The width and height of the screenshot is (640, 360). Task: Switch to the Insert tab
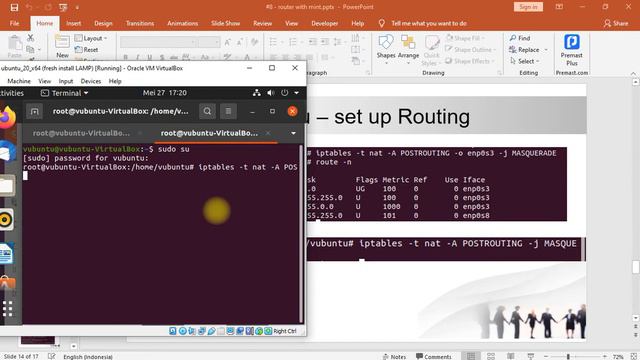click(73, 23)
